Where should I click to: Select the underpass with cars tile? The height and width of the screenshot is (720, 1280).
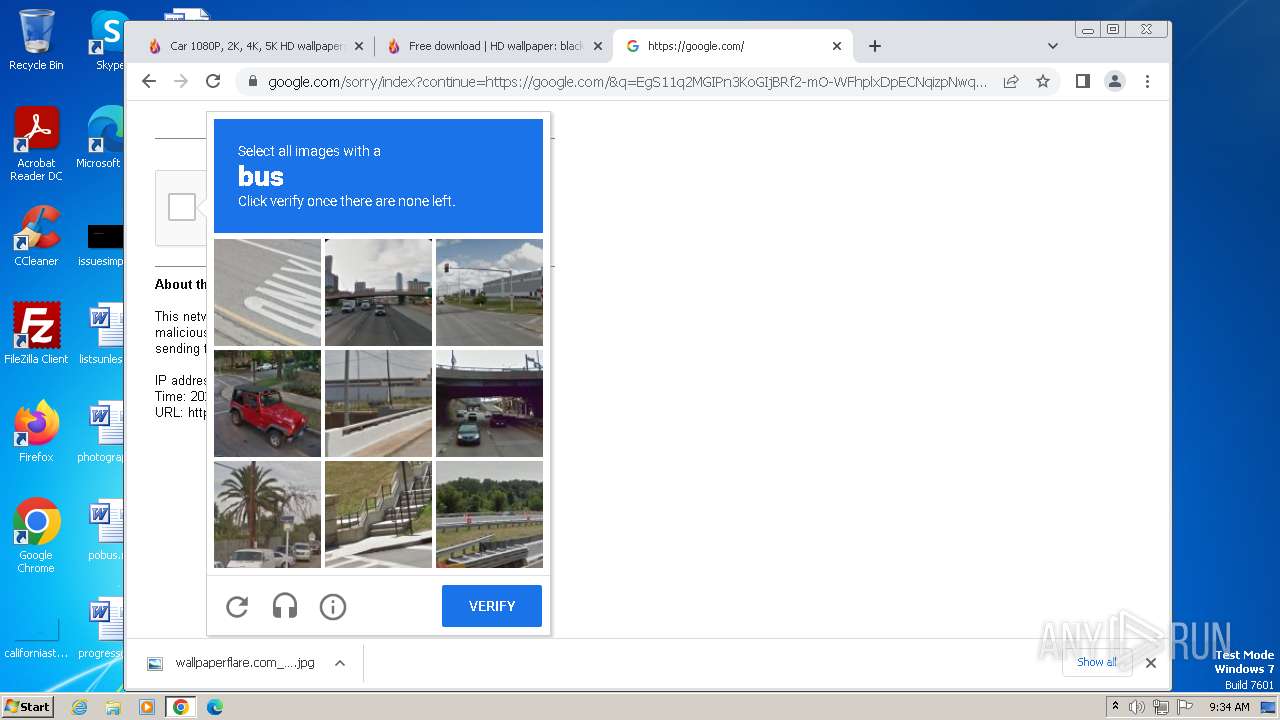490,403
